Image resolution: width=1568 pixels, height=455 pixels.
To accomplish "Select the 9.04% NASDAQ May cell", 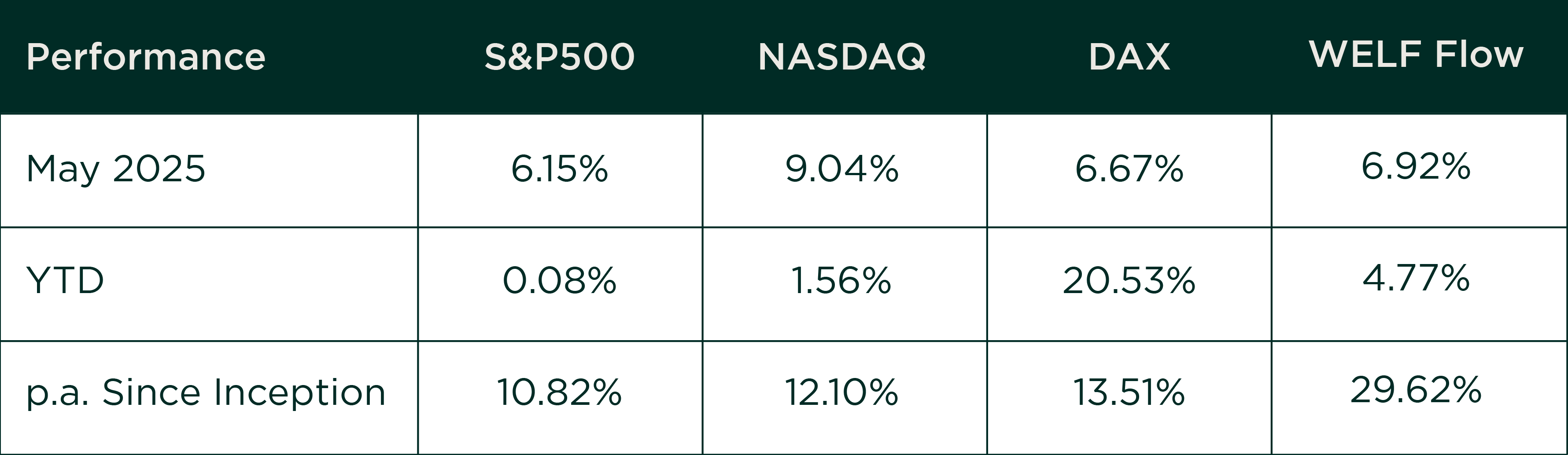I will [x=842, y=169].
